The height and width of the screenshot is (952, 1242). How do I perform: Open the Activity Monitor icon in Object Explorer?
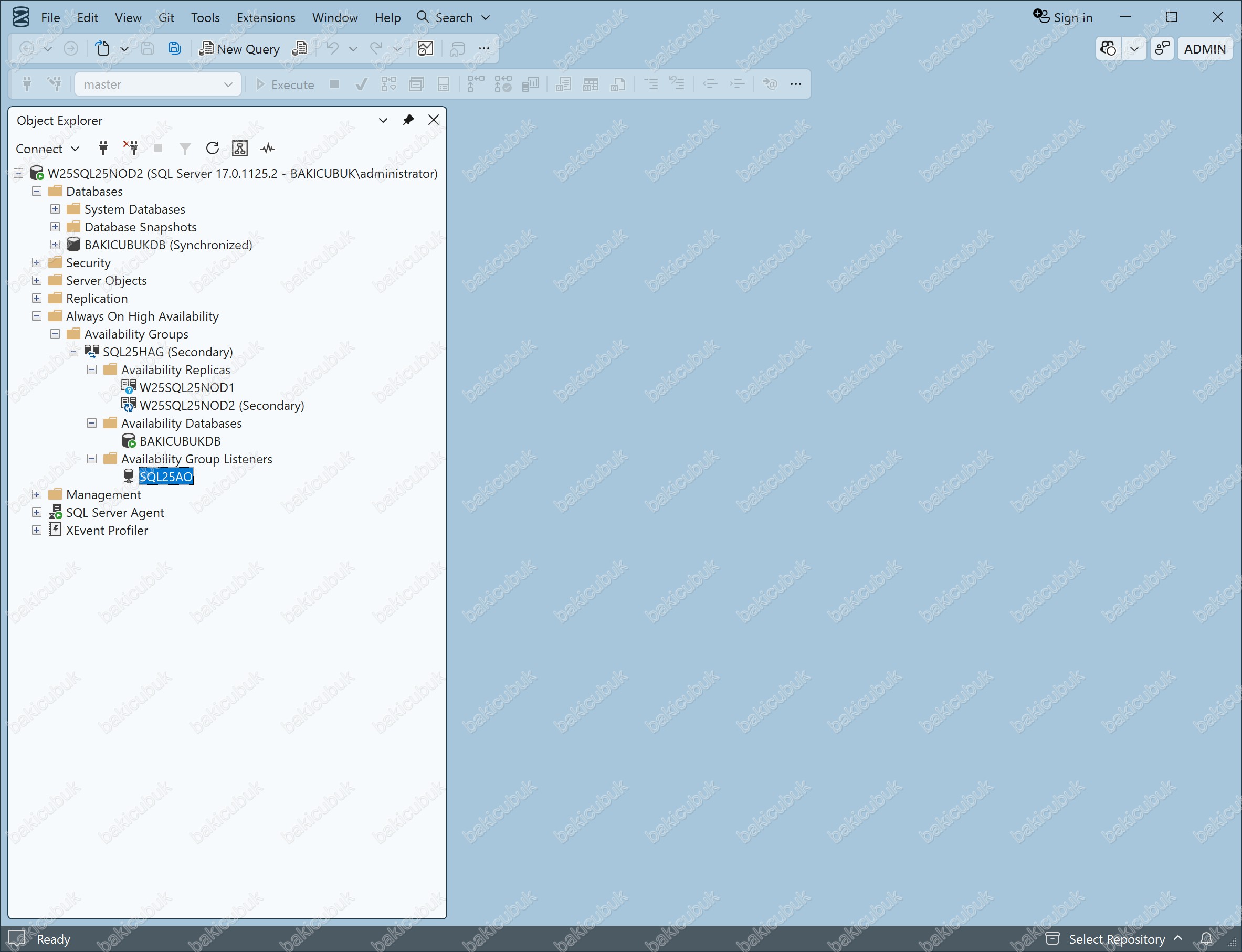pyautogui.click(x=267, y=149)
